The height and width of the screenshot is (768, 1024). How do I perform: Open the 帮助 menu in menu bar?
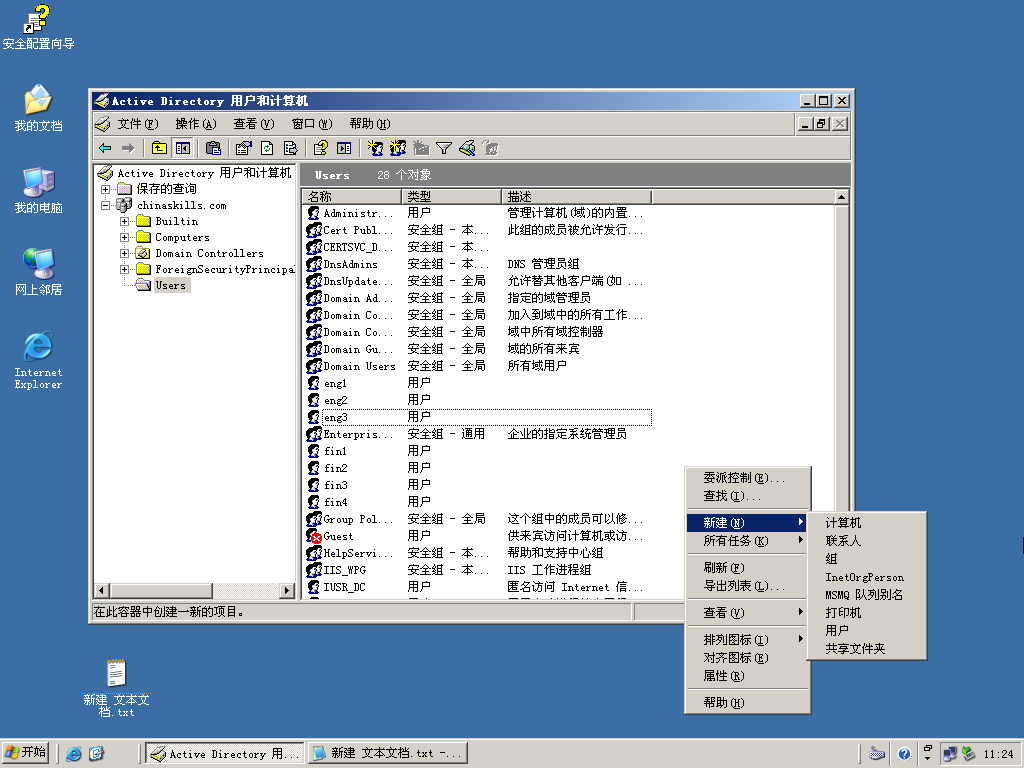[x=370, y=123]
